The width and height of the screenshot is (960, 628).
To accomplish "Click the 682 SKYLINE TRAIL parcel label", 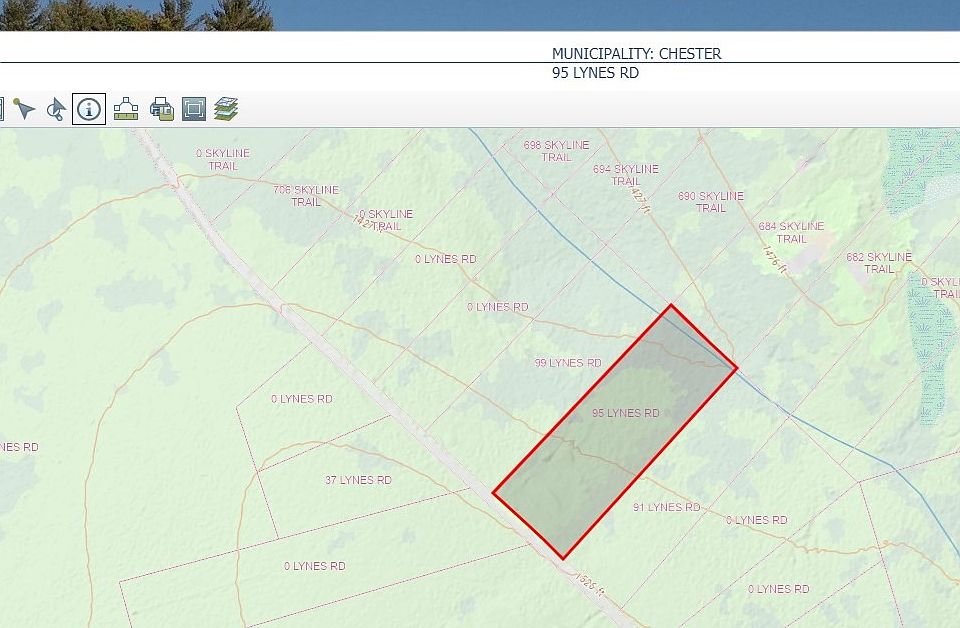I will point(879,263).
